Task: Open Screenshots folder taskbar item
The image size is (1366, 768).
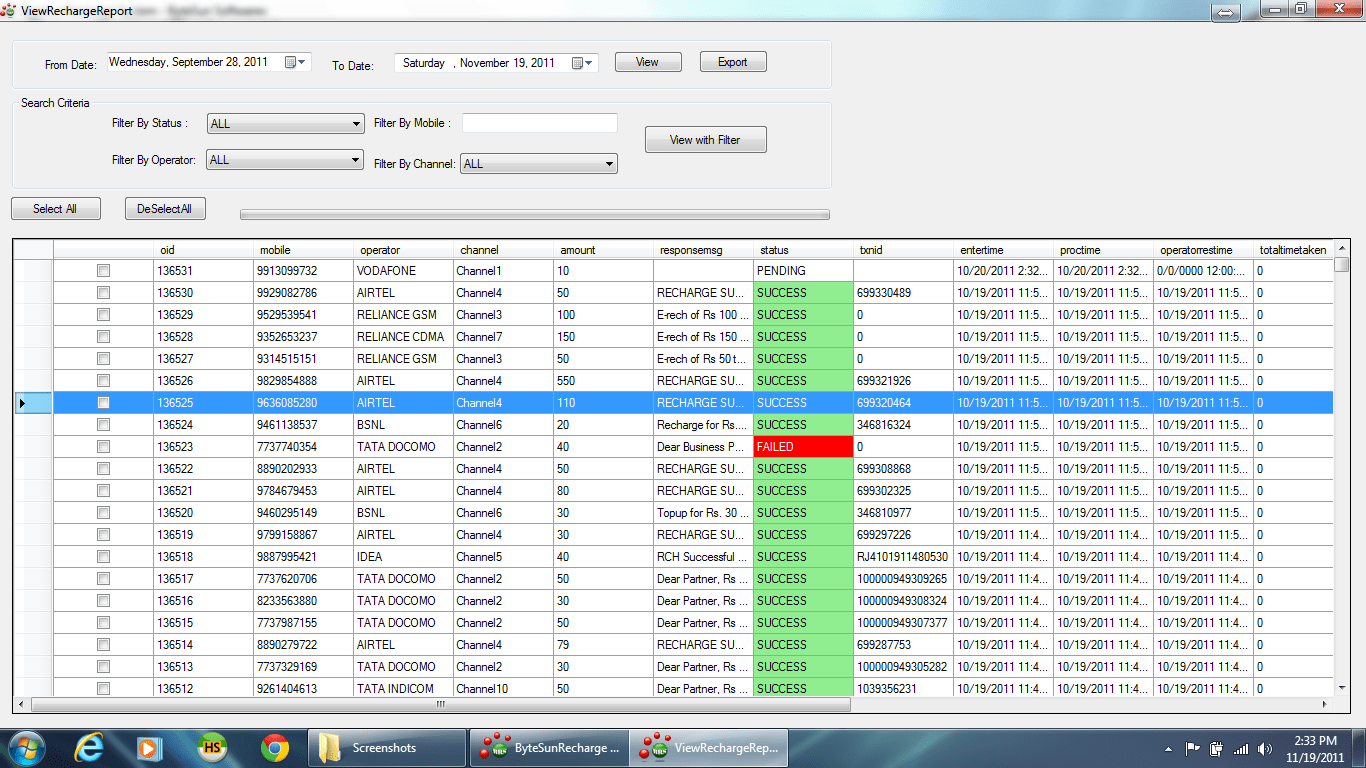Action: 388,747
